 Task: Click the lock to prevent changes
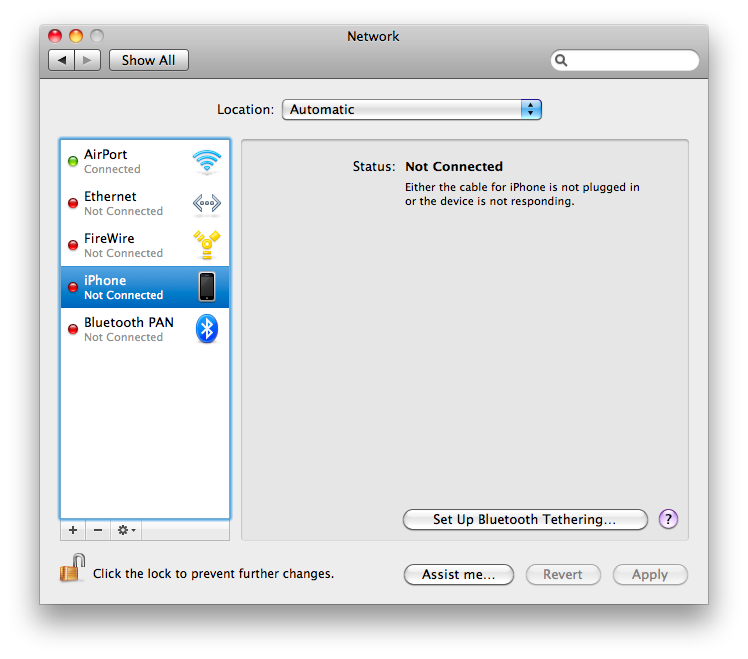(x=73, y=568)
